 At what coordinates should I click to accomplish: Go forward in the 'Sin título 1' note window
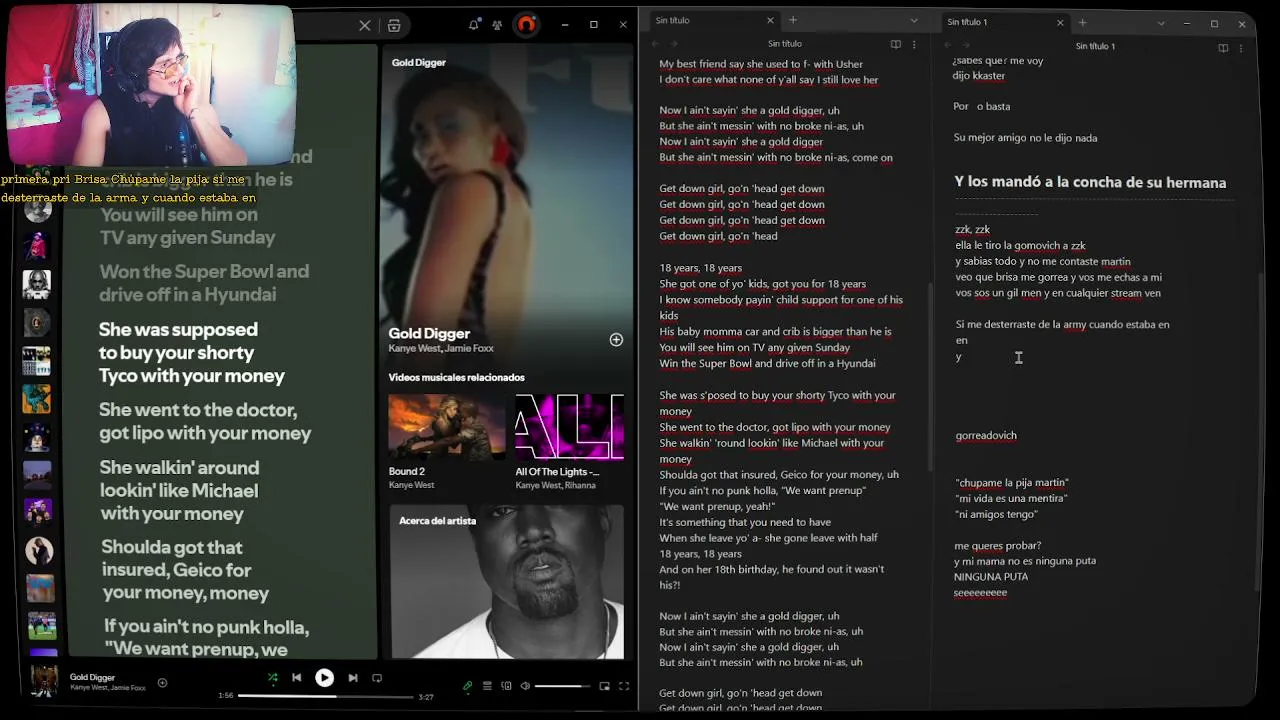pos(965,46)
